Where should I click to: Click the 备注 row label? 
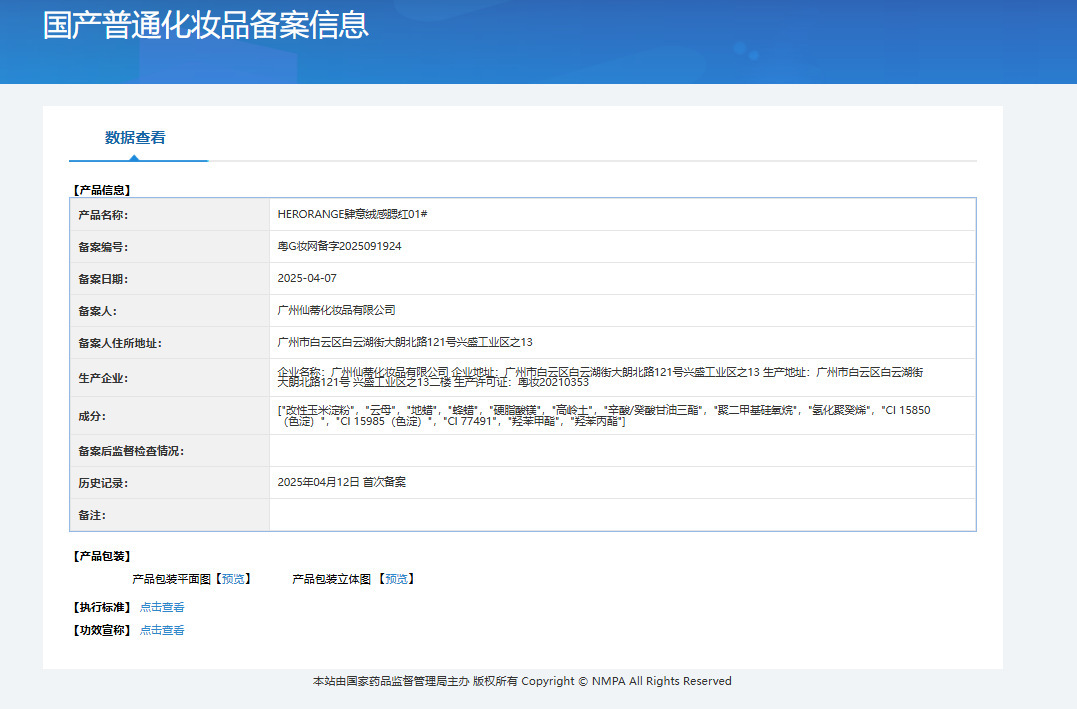point(92,515)
